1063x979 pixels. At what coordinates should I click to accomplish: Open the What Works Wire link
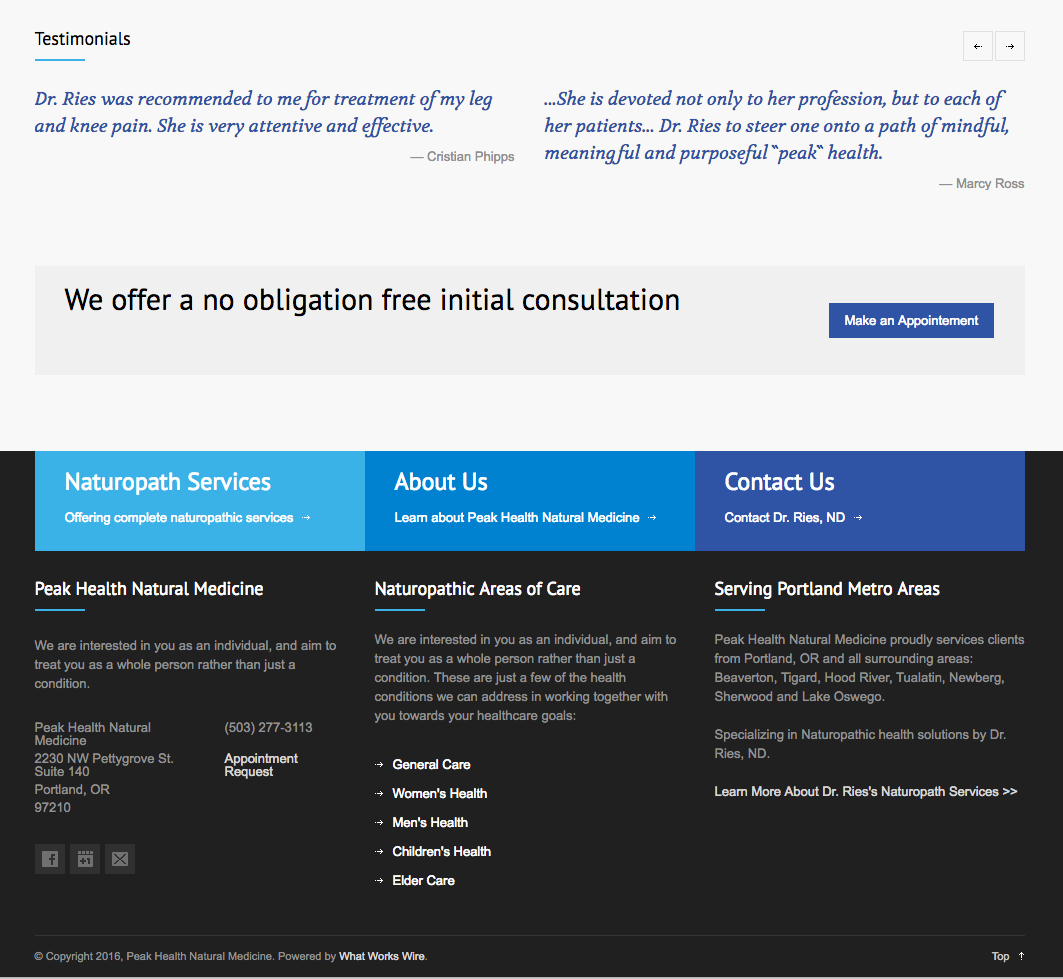tap(382, 956)
